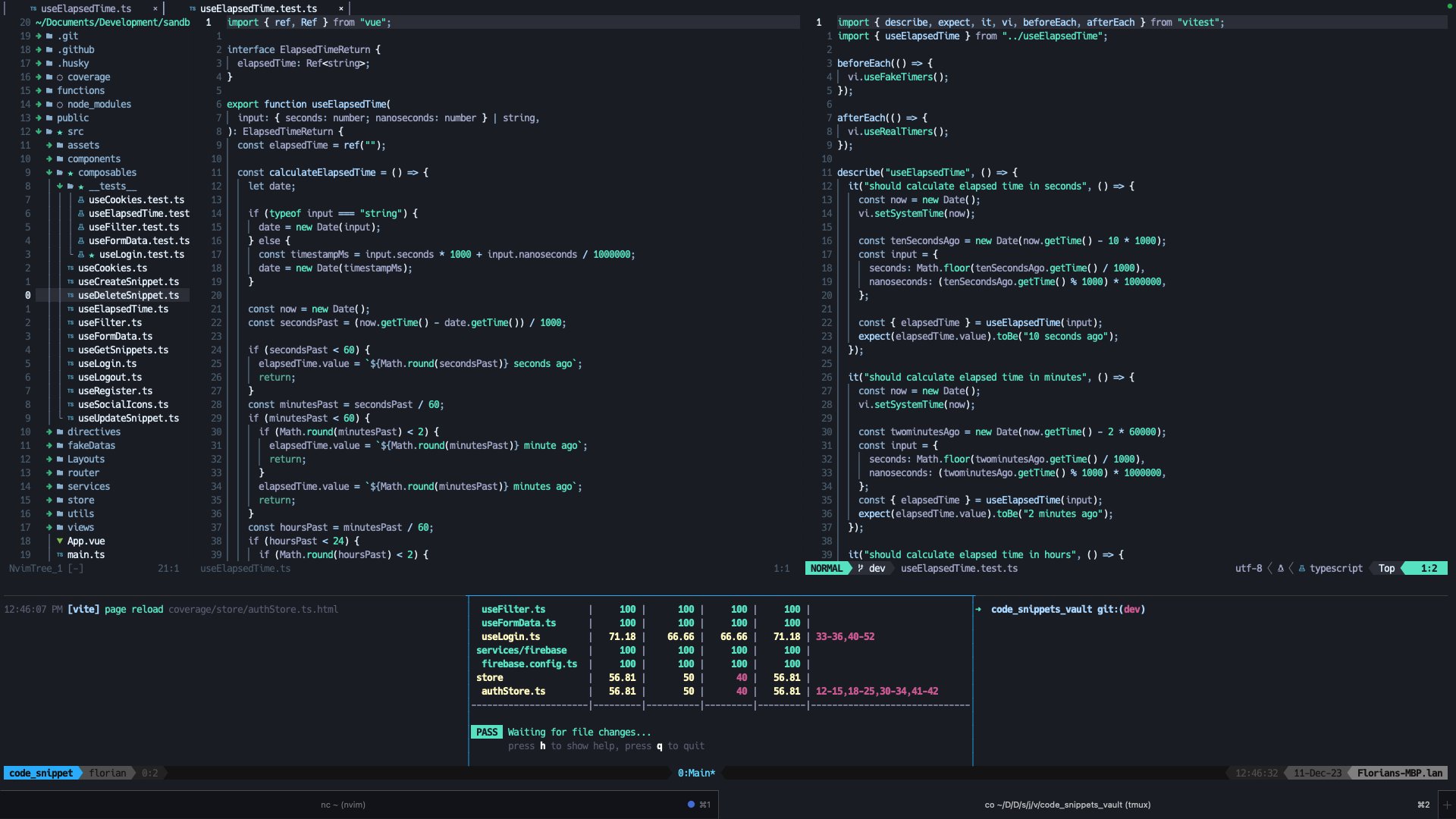Collapse the src folder arrow
Image resolution: width=1456 pixels, height=819 pixels.
pyautogui.click(x=39, y=132)
